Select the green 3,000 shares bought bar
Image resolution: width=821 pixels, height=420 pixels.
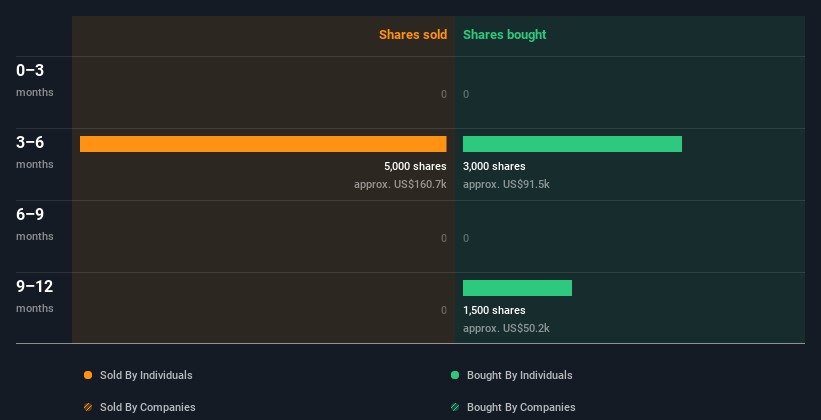572,144
